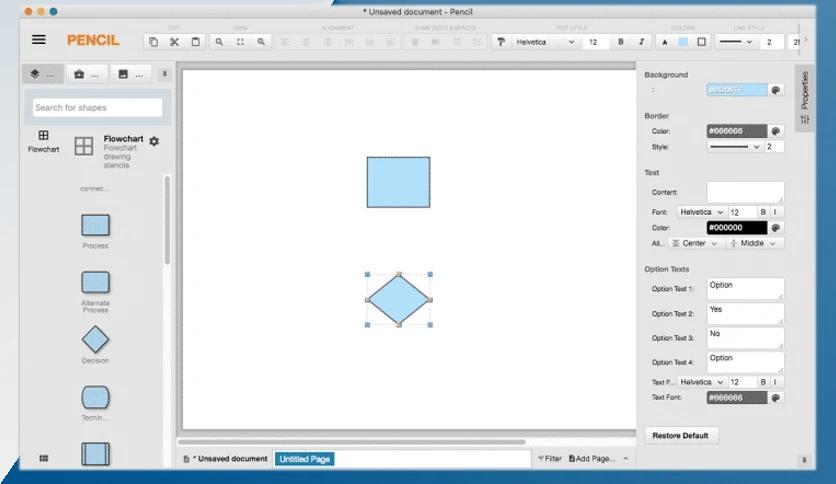The width and height of the screenshot is (836, 484).
Task: Click the border color #666666 swatch
Action: point(737,131)
